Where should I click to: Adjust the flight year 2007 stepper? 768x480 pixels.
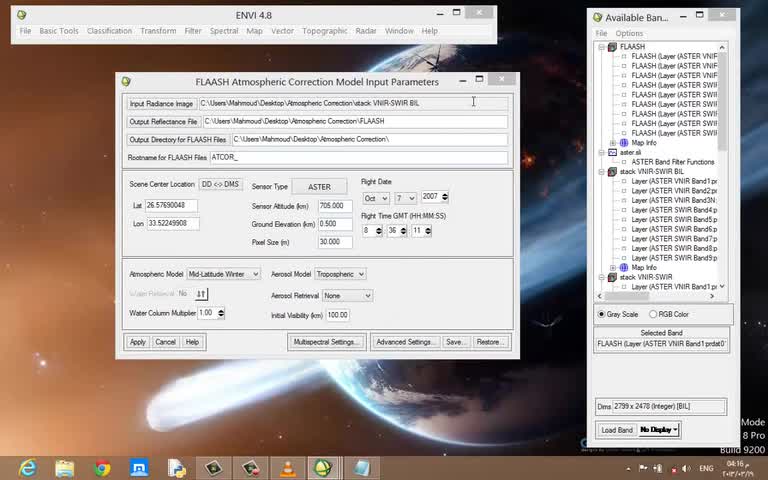pos(445,197)
